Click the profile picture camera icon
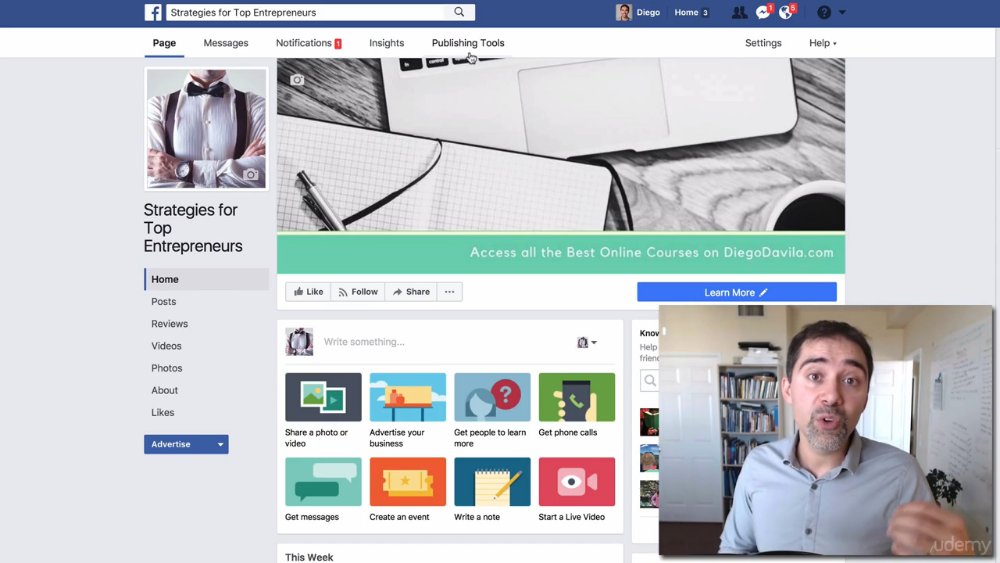 [x=251, y=174]
